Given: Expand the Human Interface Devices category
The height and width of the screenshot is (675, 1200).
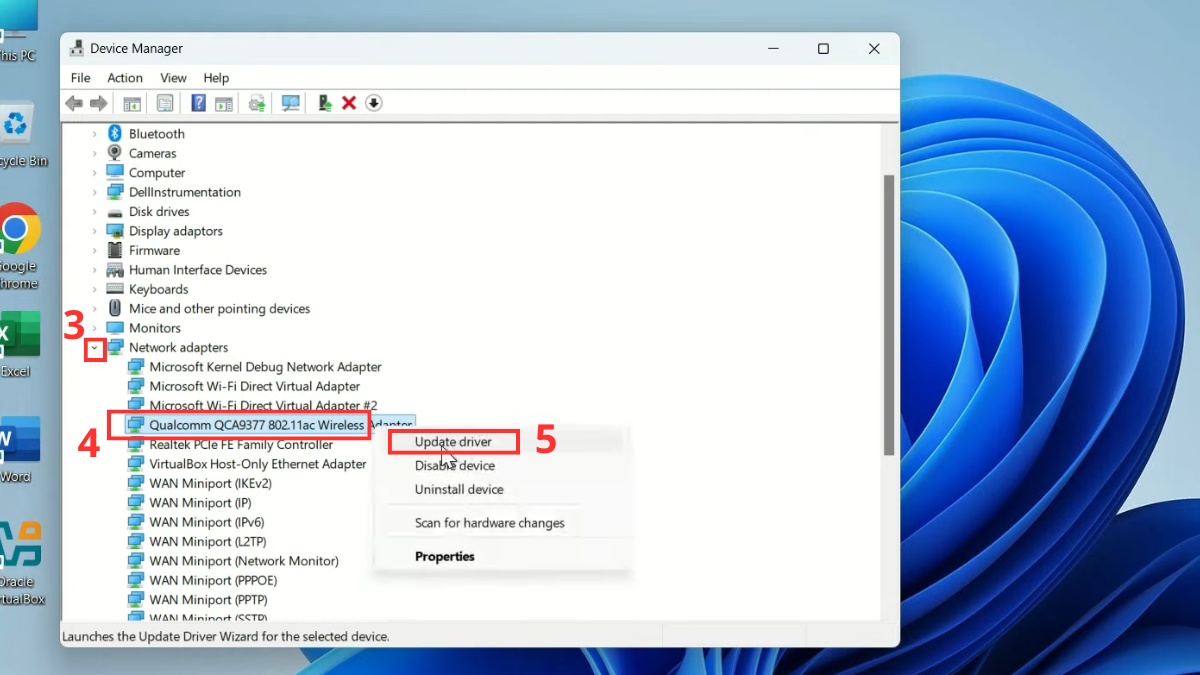Looking at the screenshot, I should tap(95, 270).
